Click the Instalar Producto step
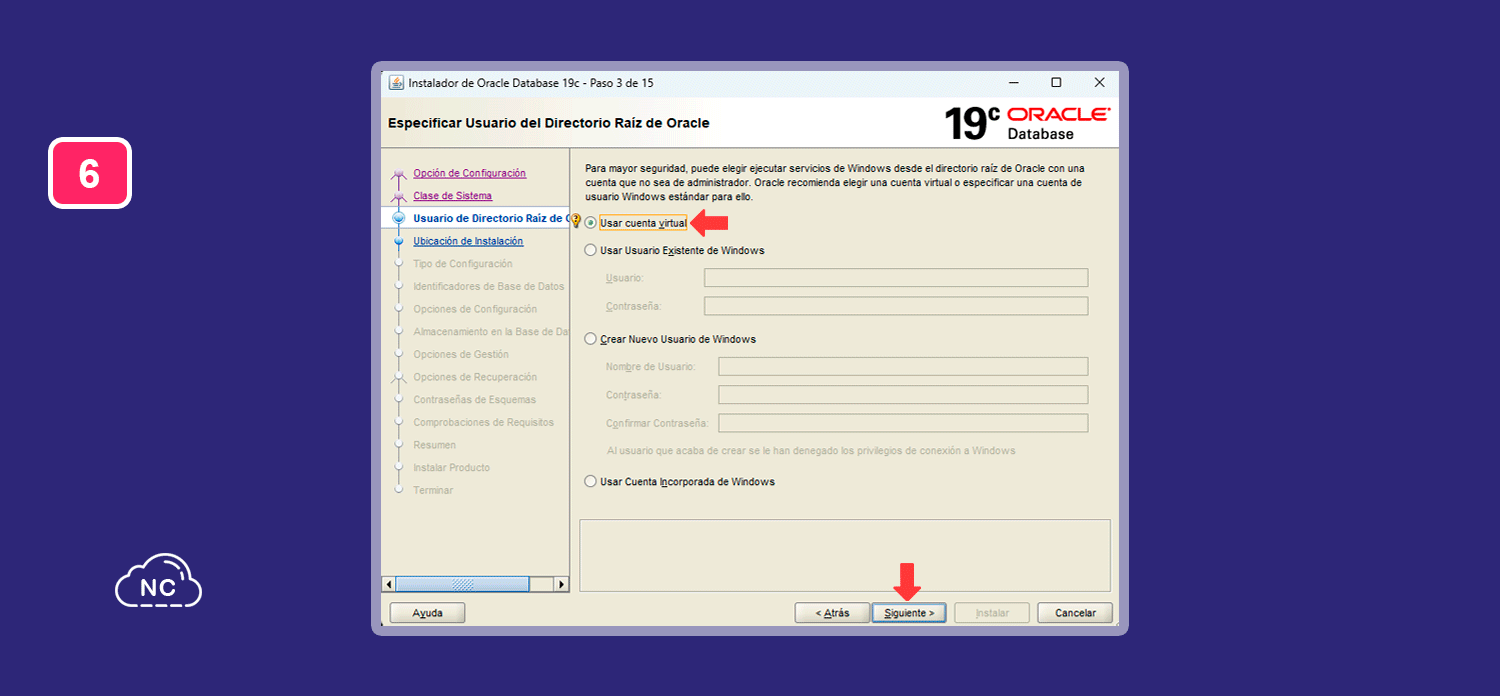 tap(451, 468)
